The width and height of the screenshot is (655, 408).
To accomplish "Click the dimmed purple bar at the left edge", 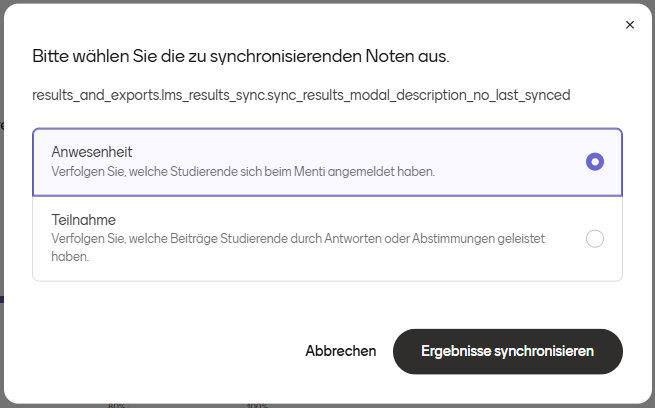I will coord(2,299).
